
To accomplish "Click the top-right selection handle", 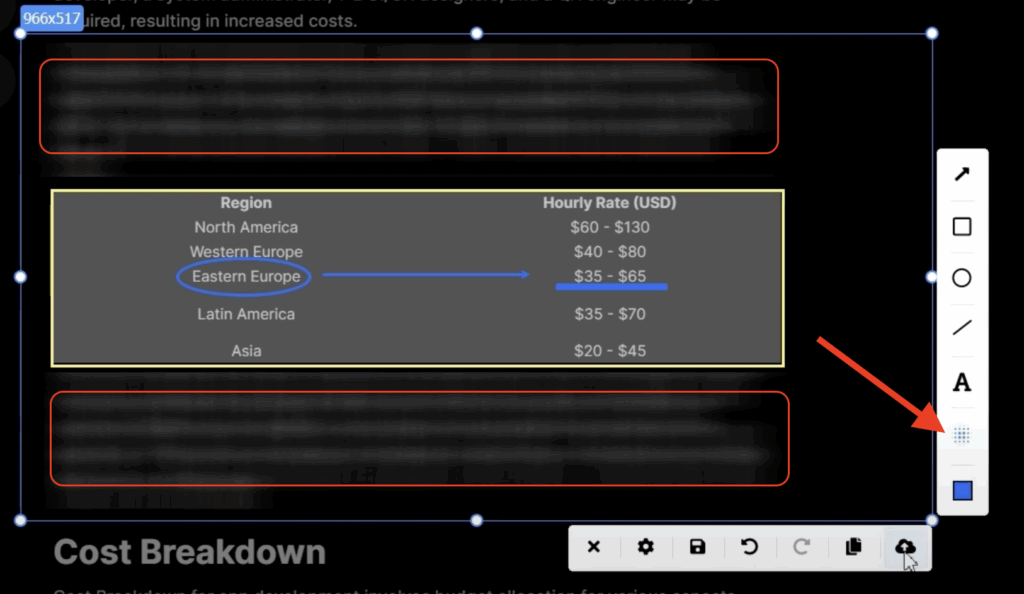I will tap(932, 33).
